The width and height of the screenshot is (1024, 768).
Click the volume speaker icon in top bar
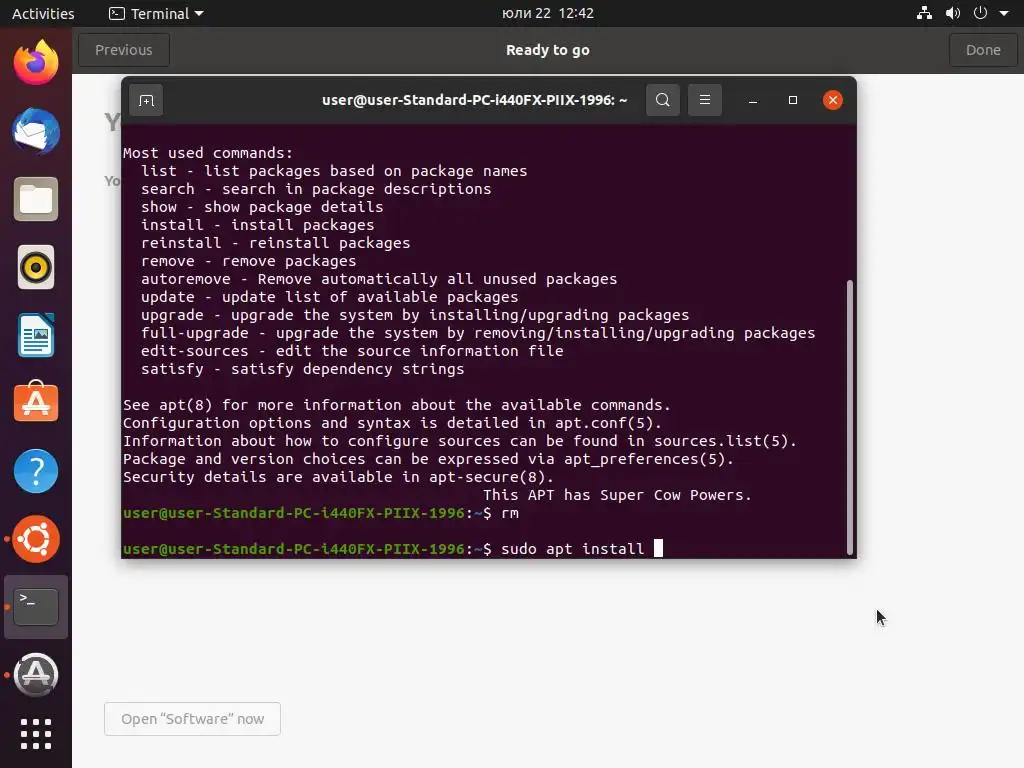coord(953,13)
